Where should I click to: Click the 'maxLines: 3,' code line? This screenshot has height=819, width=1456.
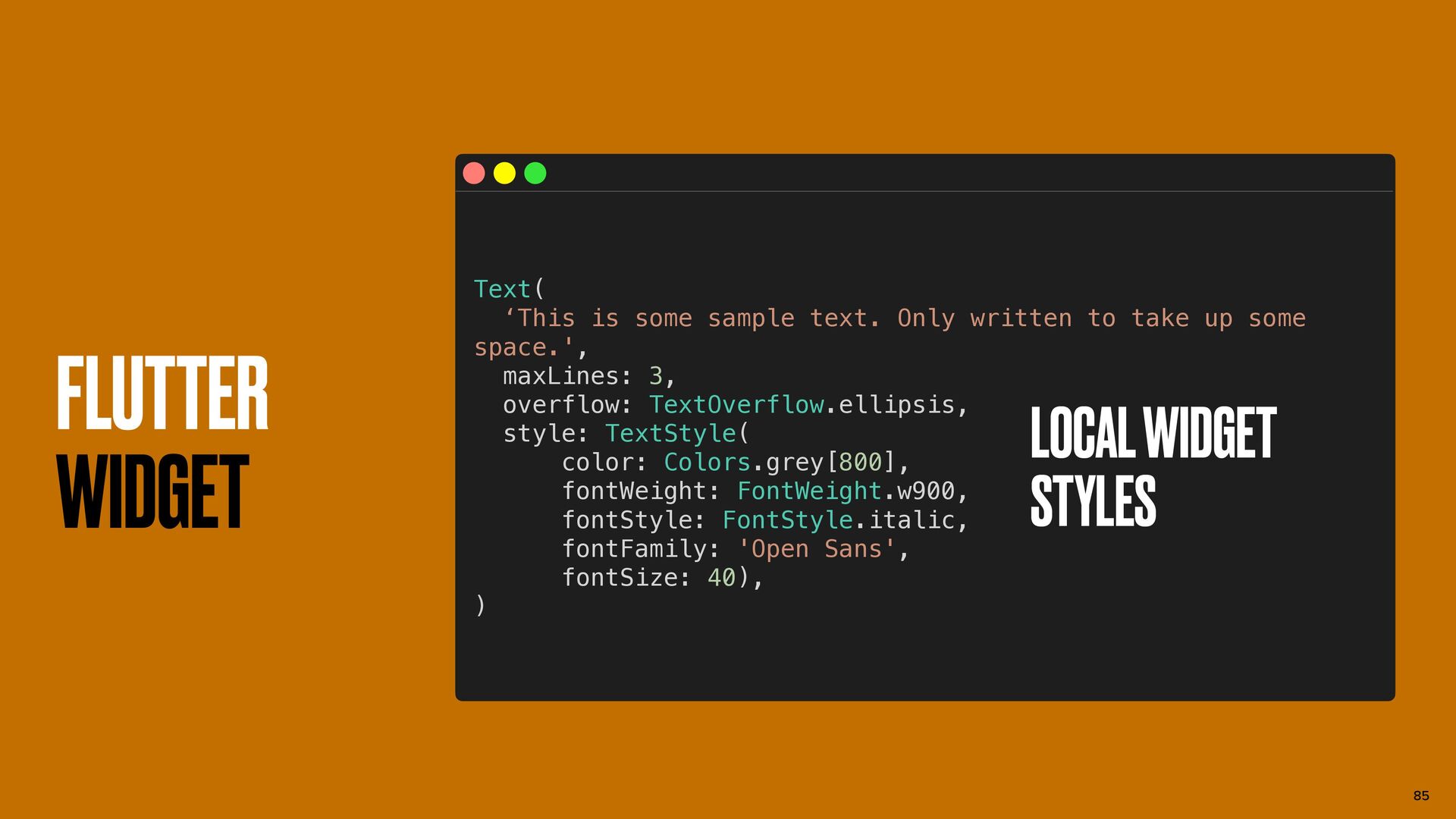pyautogui.click(x=589, y=376)
